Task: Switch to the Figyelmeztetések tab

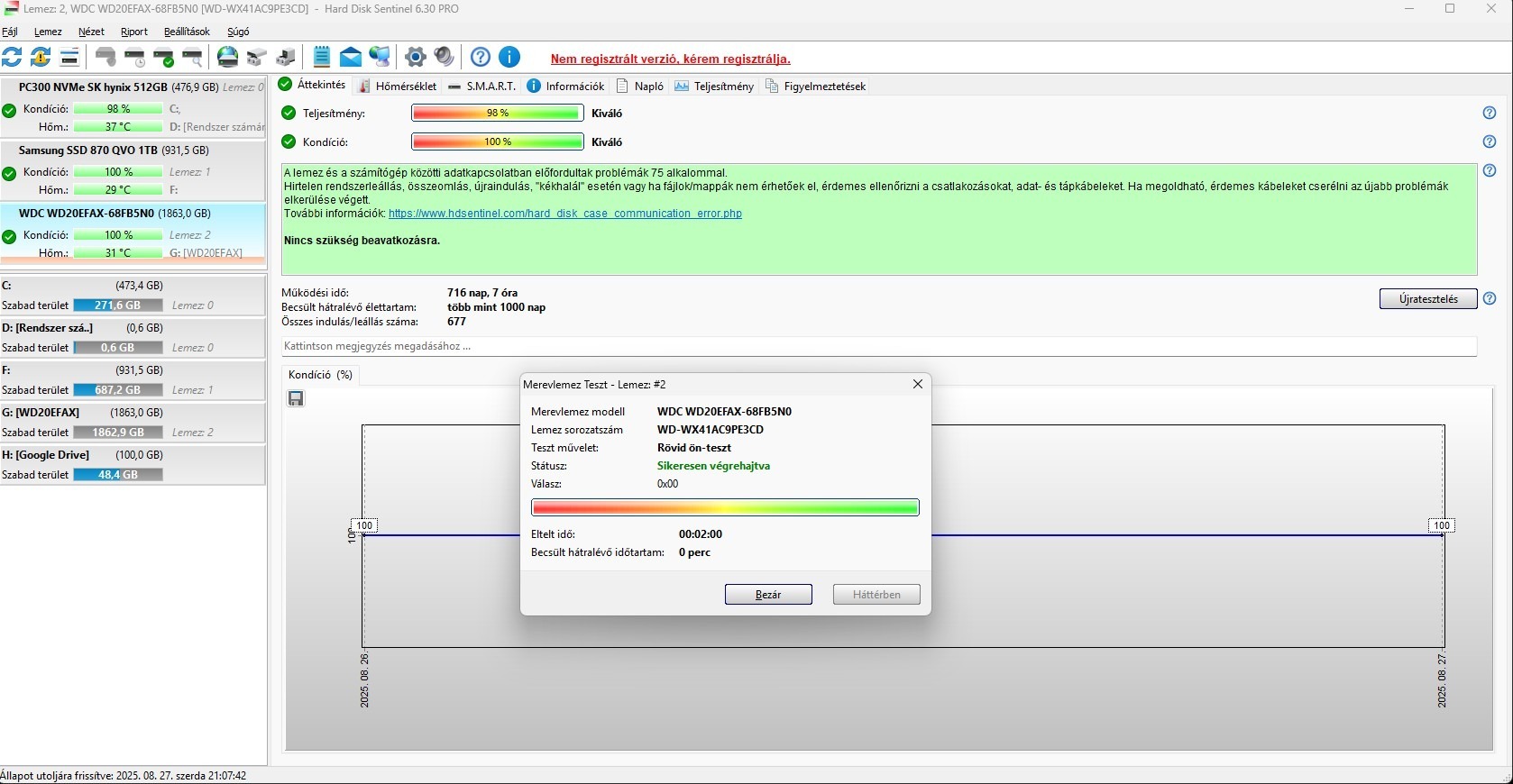Action: click(815, 87)
